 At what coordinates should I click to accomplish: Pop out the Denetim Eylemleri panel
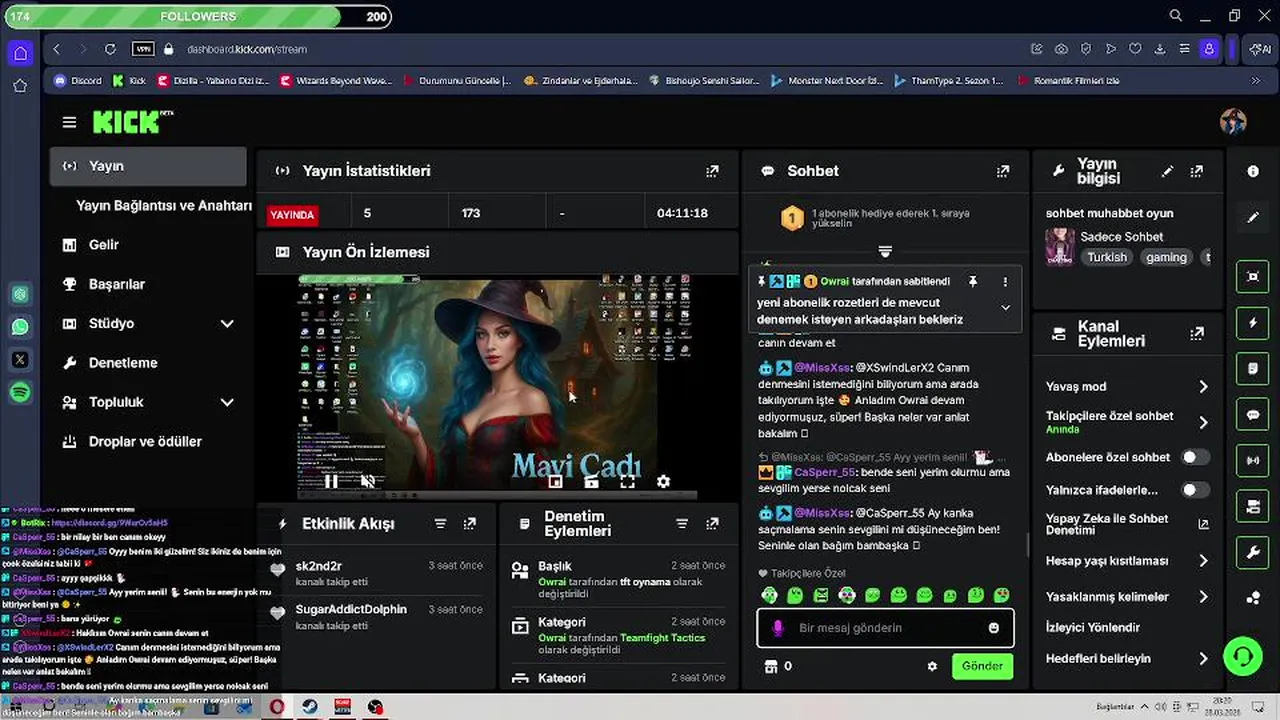[712, 523]
